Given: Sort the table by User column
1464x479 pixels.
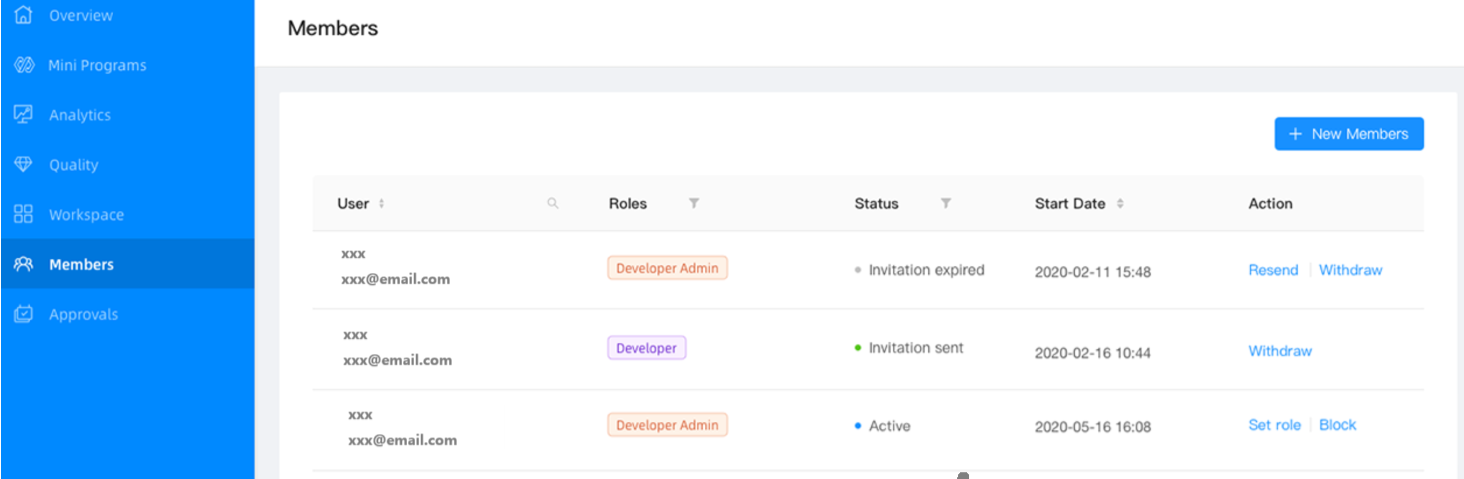Looking at the screenshot, I should pos(381,204).
